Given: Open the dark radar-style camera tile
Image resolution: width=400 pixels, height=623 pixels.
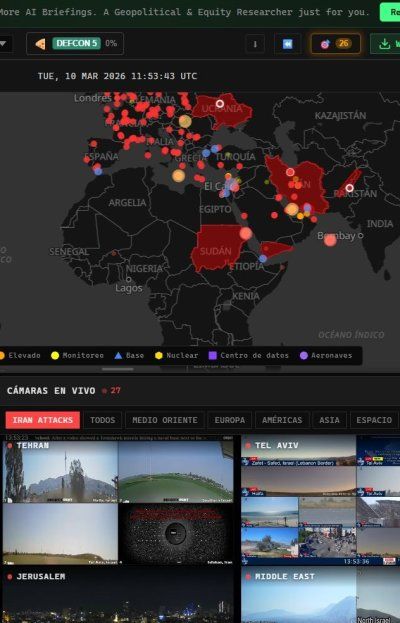Looking at the screenshot, I should [176, 534].
